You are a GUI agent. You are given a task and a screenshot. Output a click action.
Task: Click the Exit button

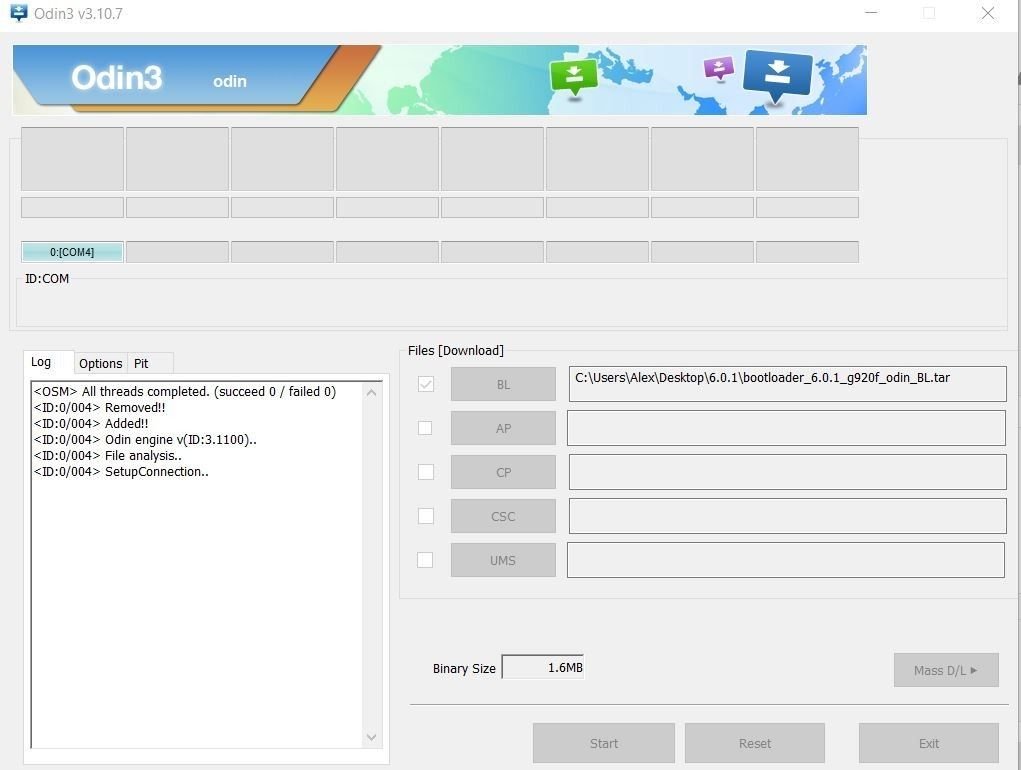pos(929,743)
